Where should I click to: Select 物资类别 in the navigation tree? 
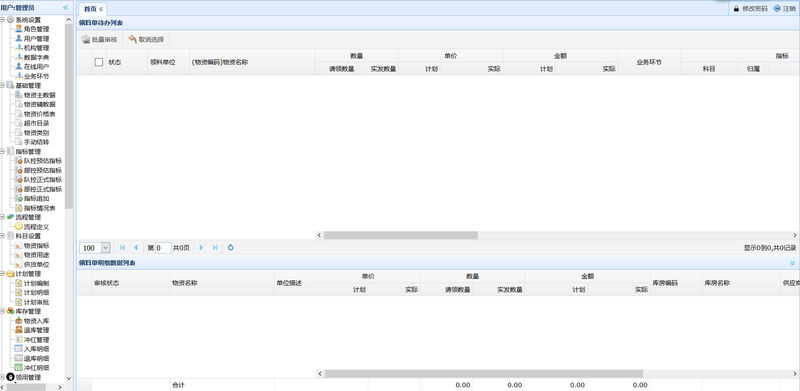37,133
